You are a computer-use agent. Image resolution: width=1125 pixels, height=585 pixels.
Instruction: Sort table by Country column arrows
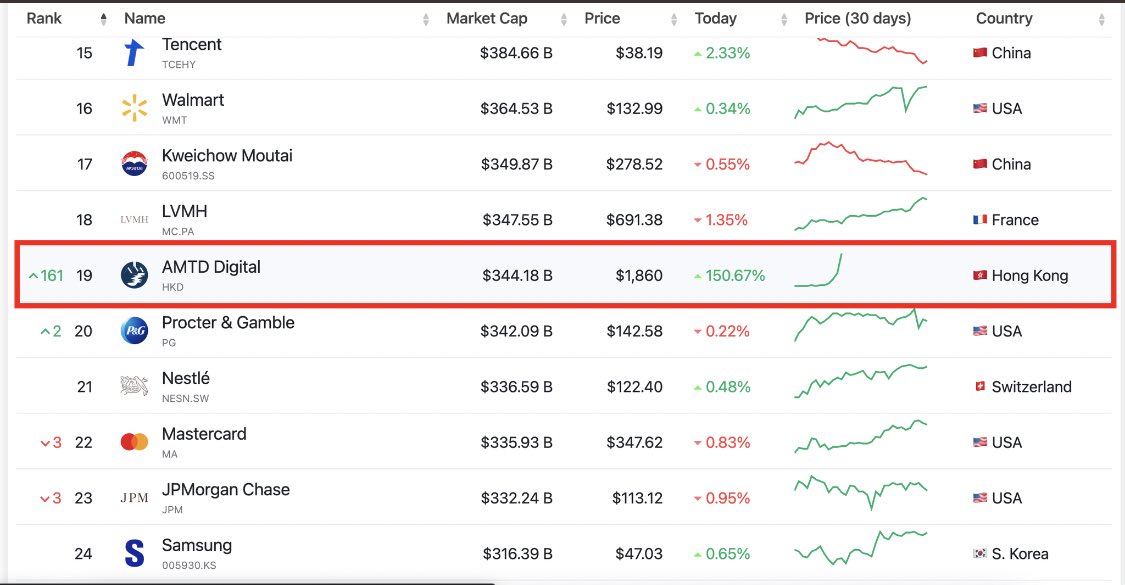coord(1101,19)
